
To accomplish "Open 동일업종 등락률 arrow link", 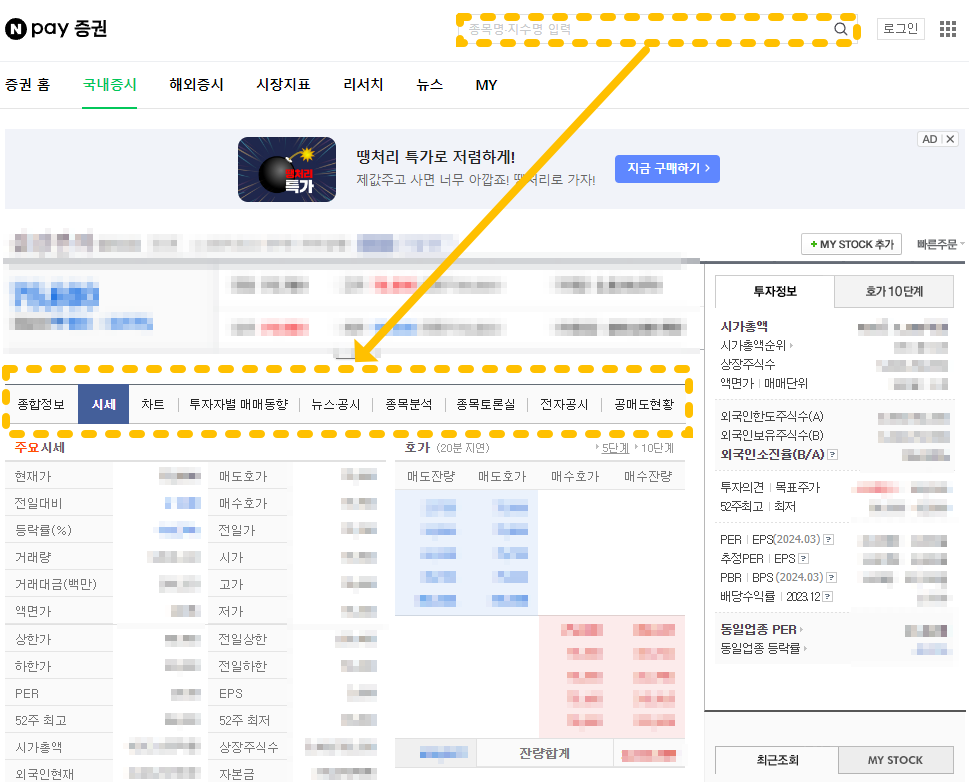I will pyautogui.click(x=764, y=648).
